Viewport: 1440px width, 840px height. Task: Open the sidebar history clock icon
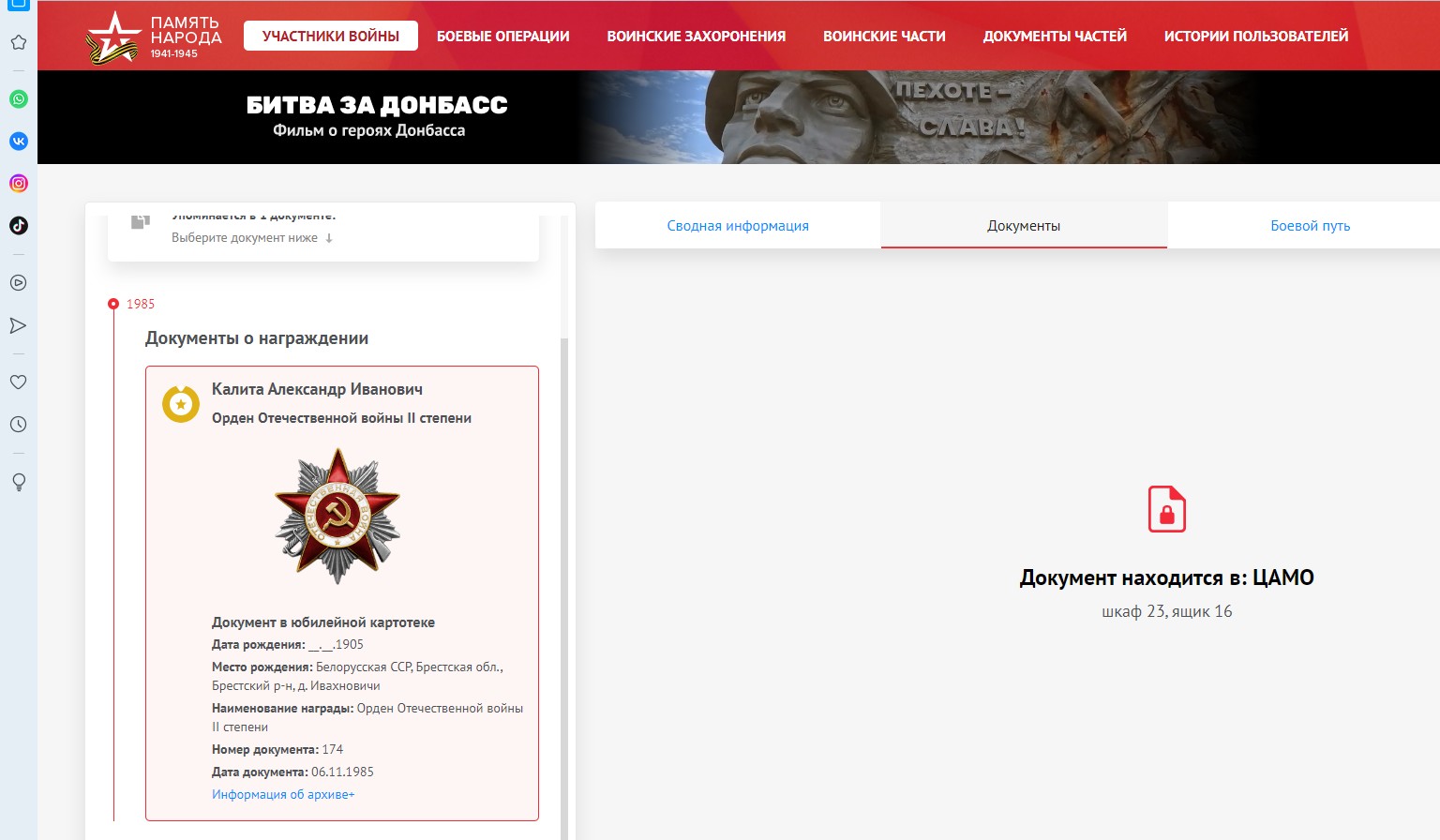pos(18,425)
